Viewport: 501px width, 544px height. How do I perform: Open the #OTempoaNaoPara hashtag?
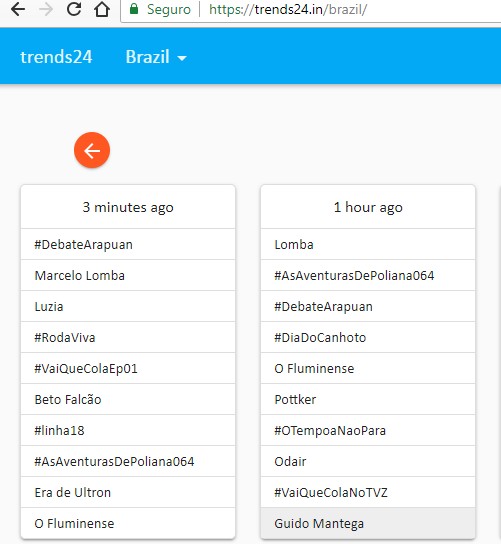368,430
